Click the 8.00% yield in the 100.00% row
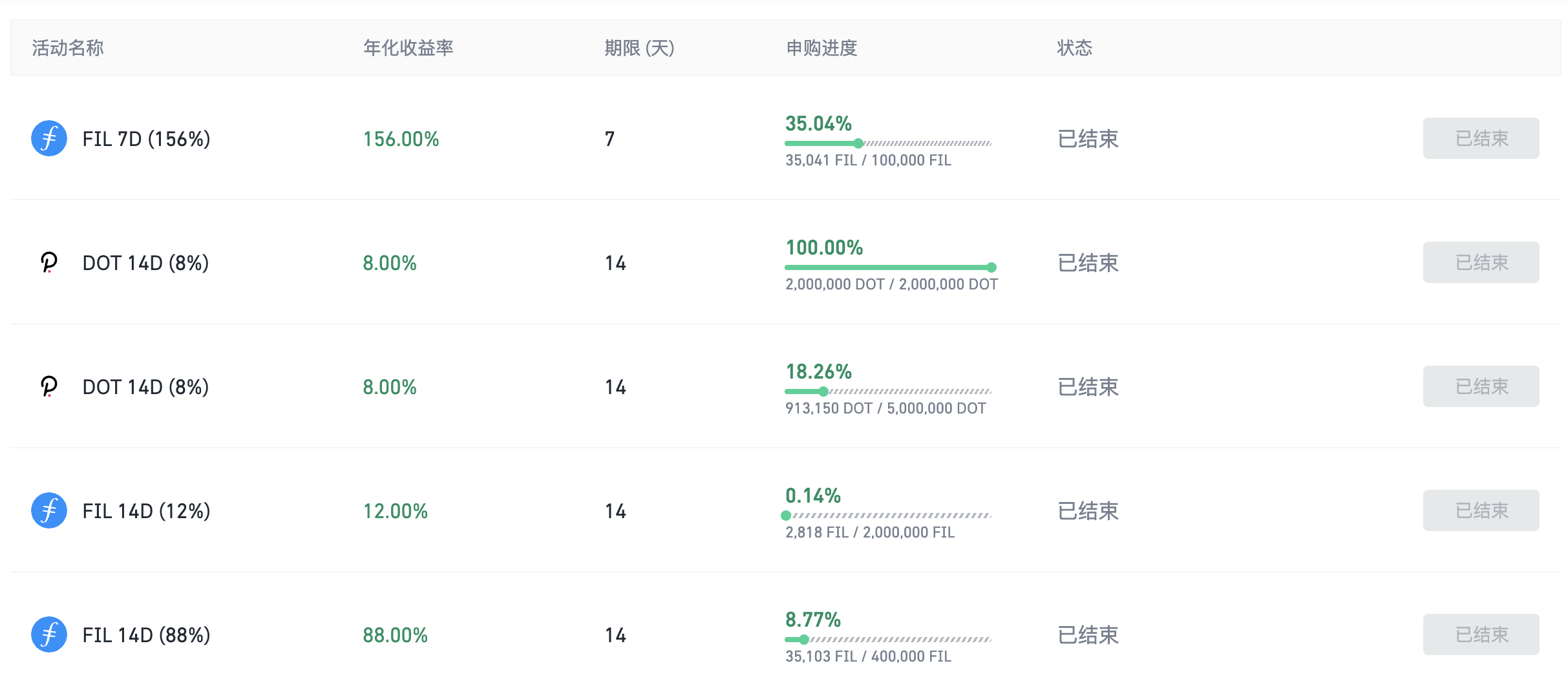 [390, 263]
